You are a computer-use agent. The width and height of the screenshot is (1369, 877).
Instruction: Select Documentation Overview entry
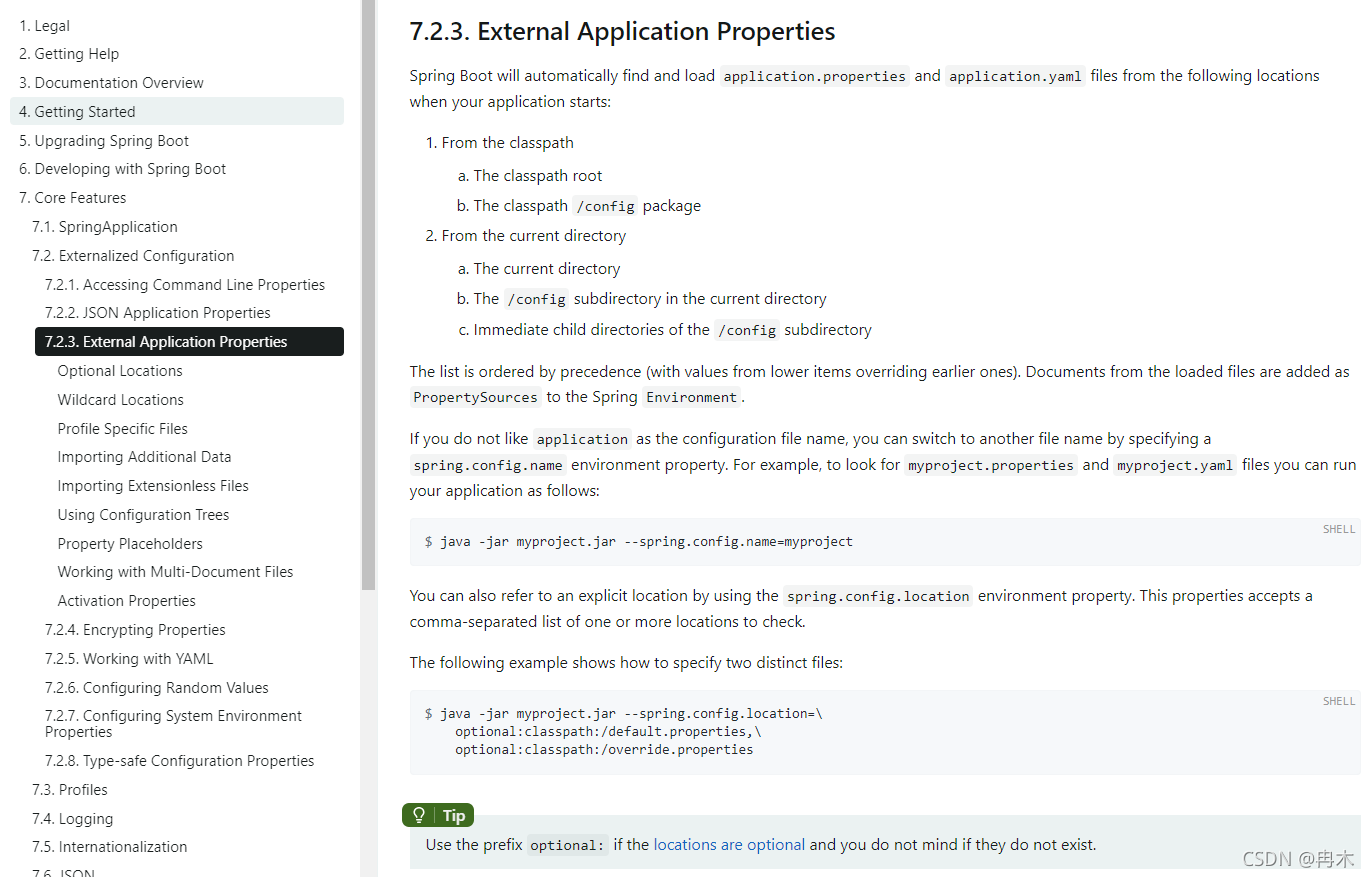click(x=111, y=83)
